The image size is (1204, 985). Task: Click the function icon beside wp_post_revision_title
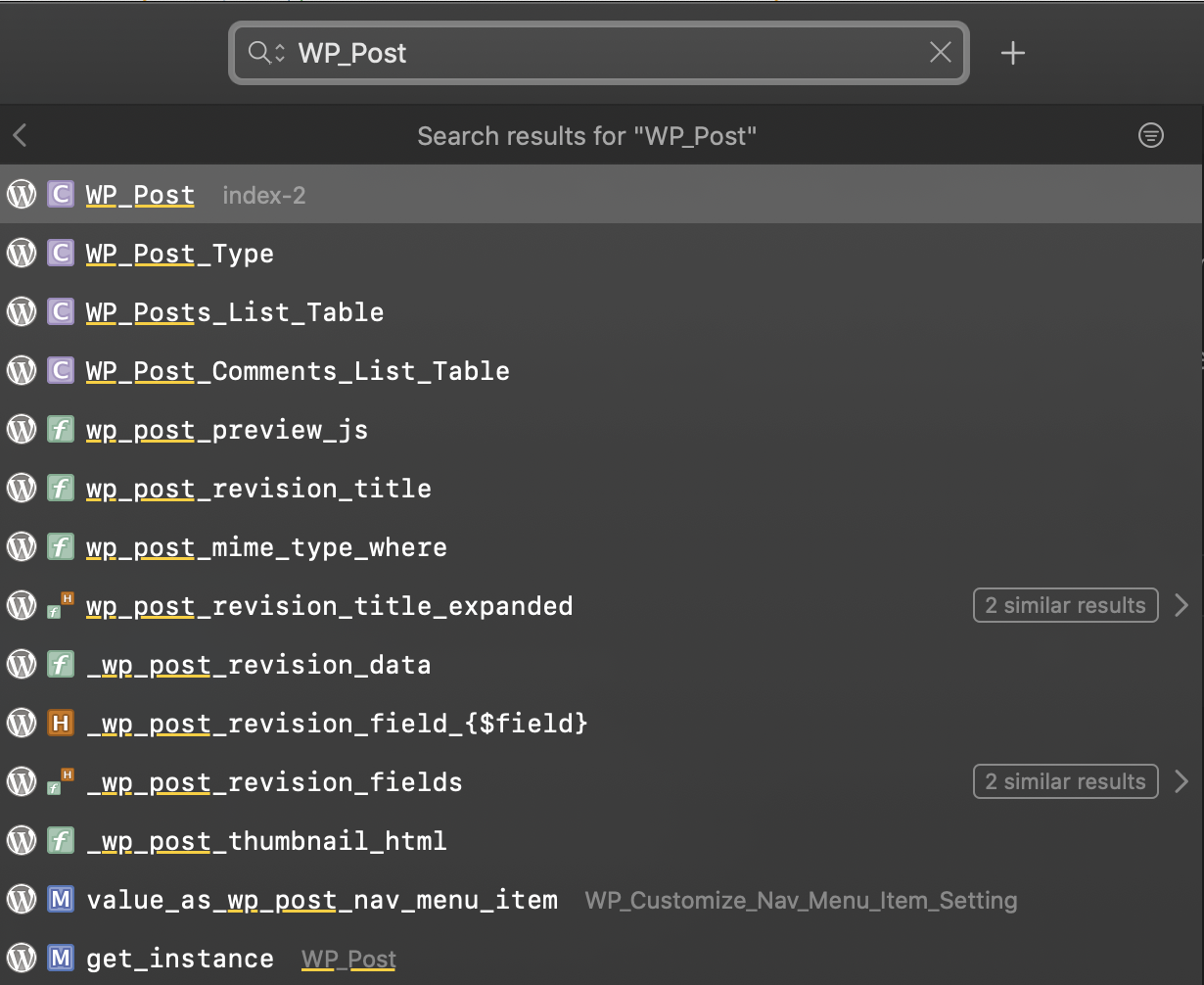tap(61, 489)
